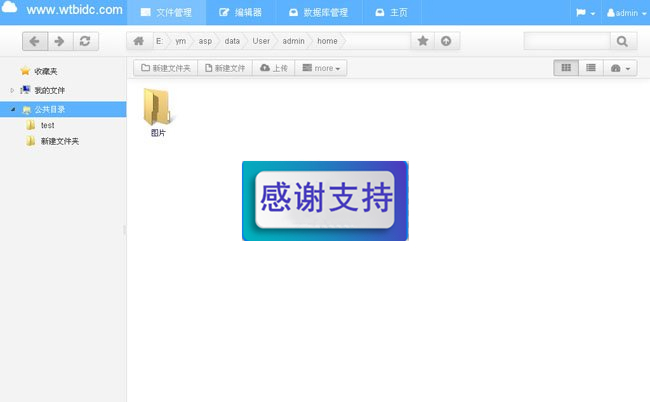Screen dimensions: 650x402
Task: Go forward with the right arrow button
Action: [x=60, y=41]
